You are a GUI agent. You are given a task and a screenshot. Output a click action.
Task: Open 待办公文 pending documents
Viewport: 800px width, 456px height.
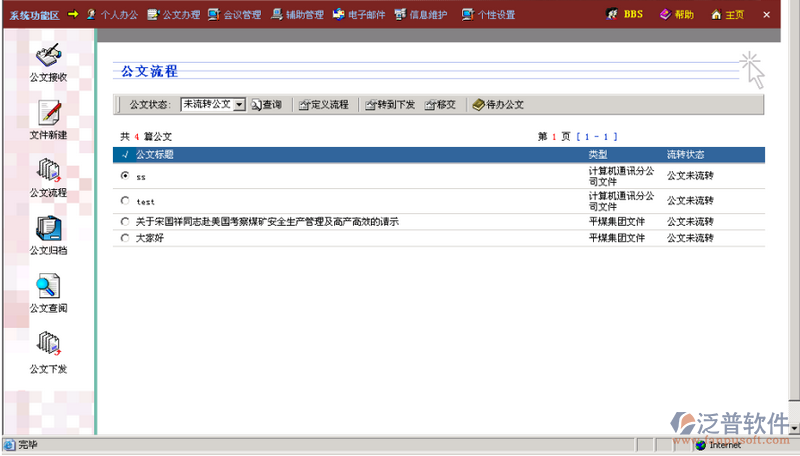(498, 105)
